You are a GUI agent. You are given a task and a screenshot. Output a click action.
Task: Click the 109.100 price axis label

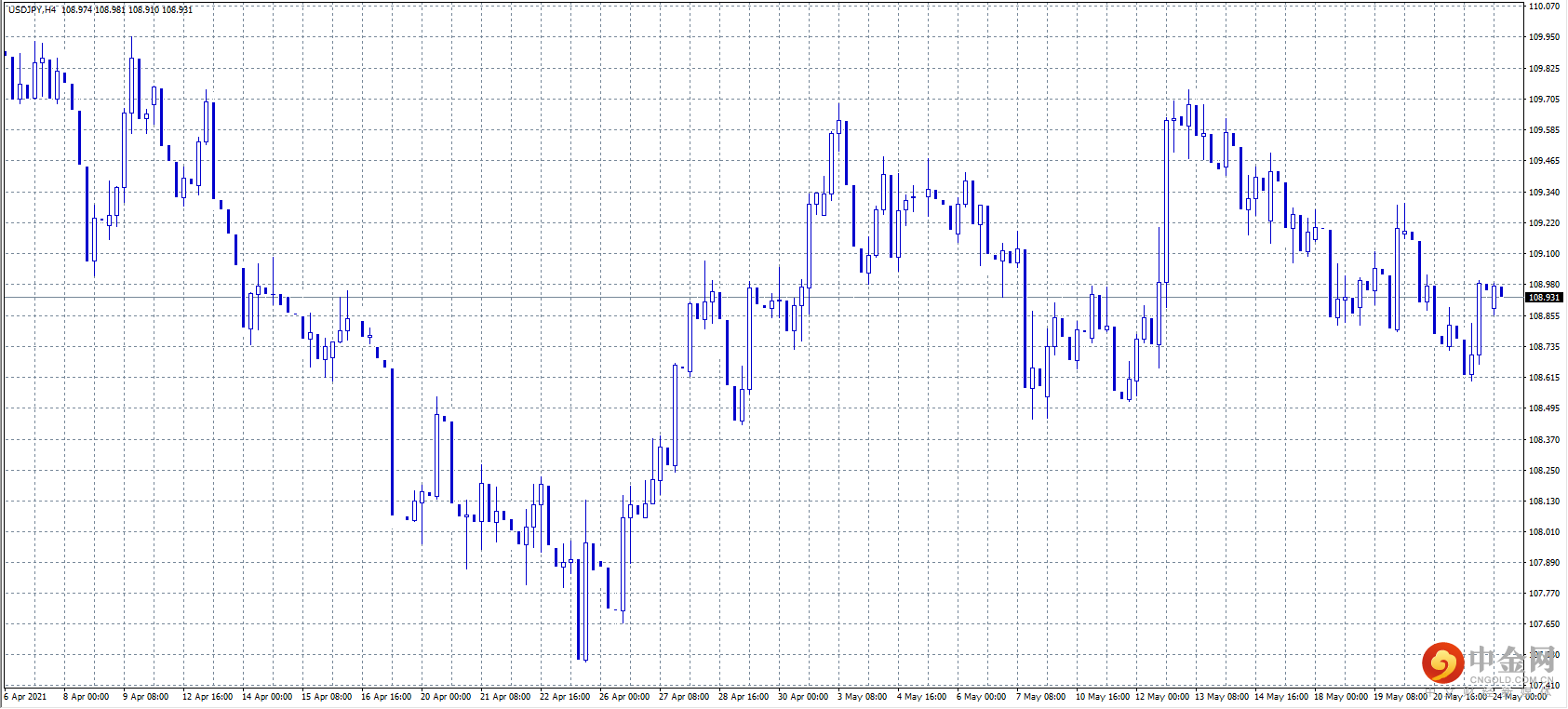[x=1545, y=254]
